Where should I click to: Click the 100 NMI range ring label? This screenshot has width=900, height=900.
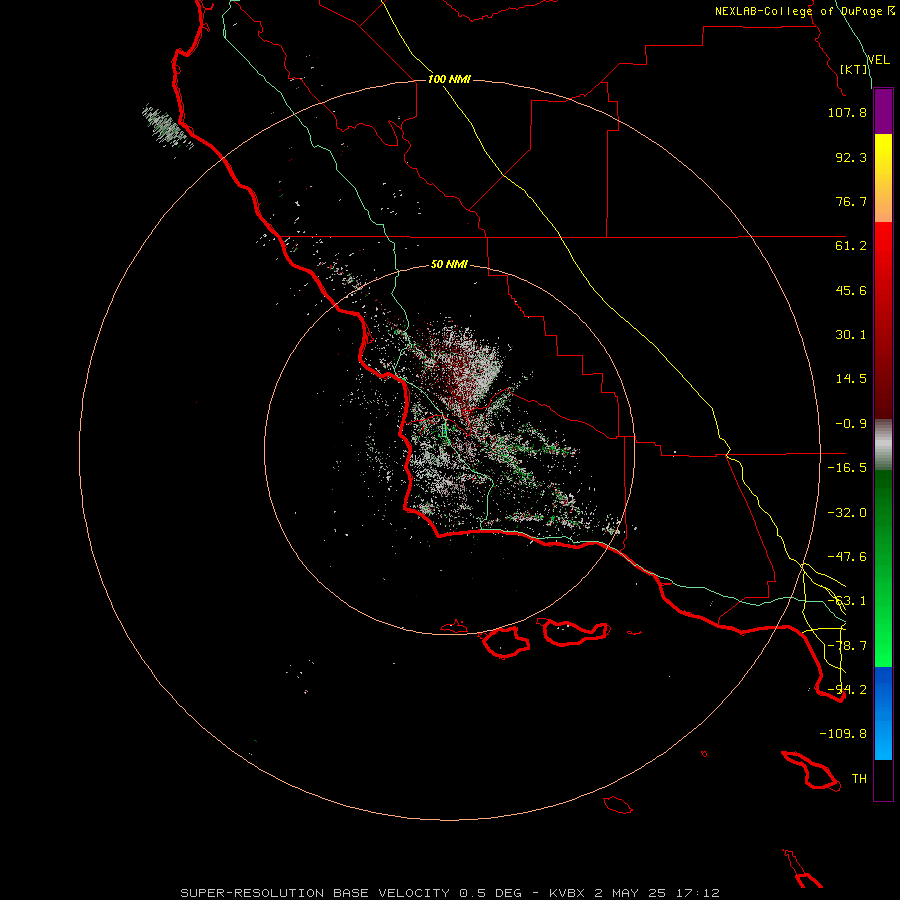(x=449, y=79)
